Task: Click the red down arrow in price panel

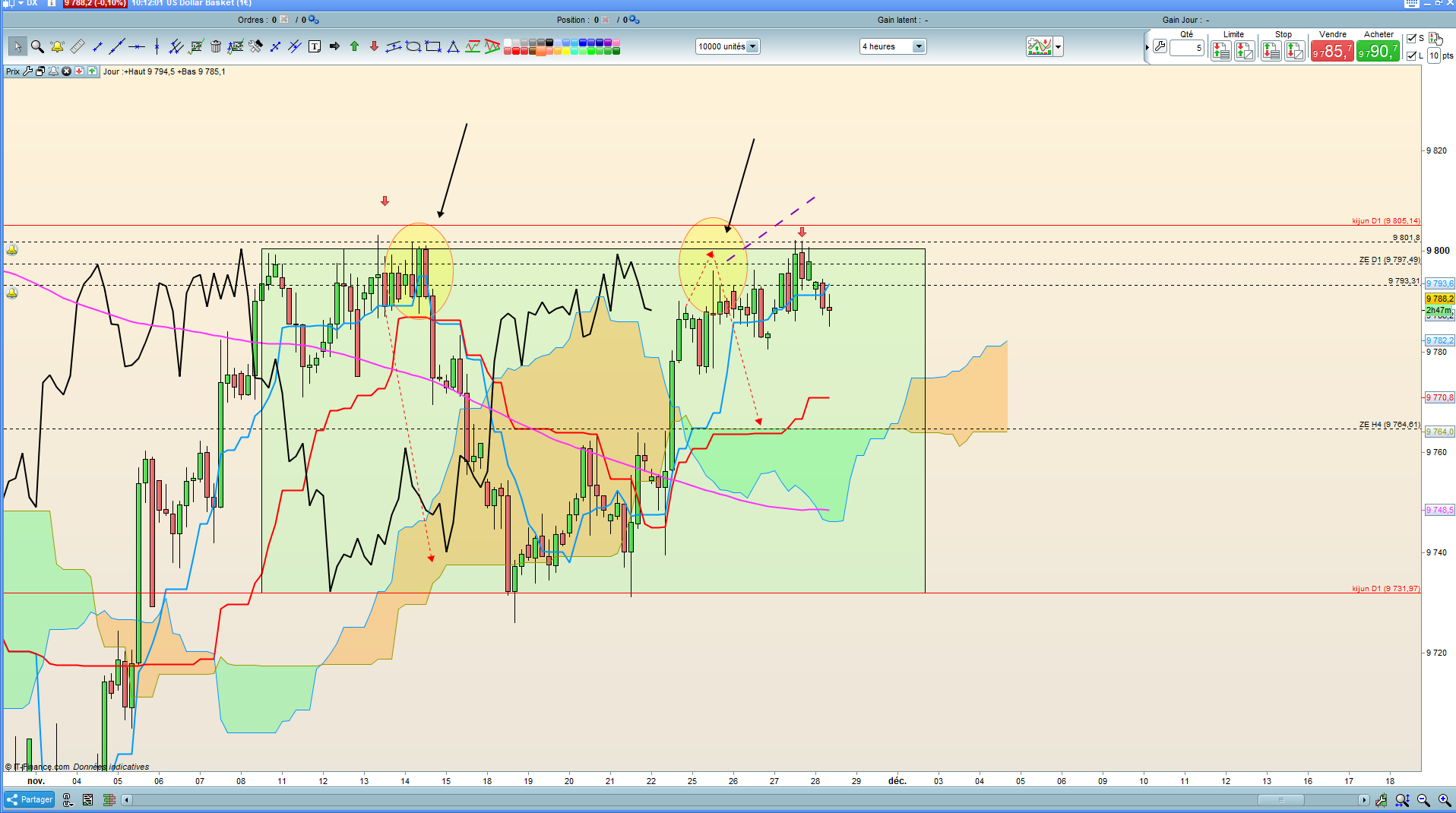Action: 79,71
